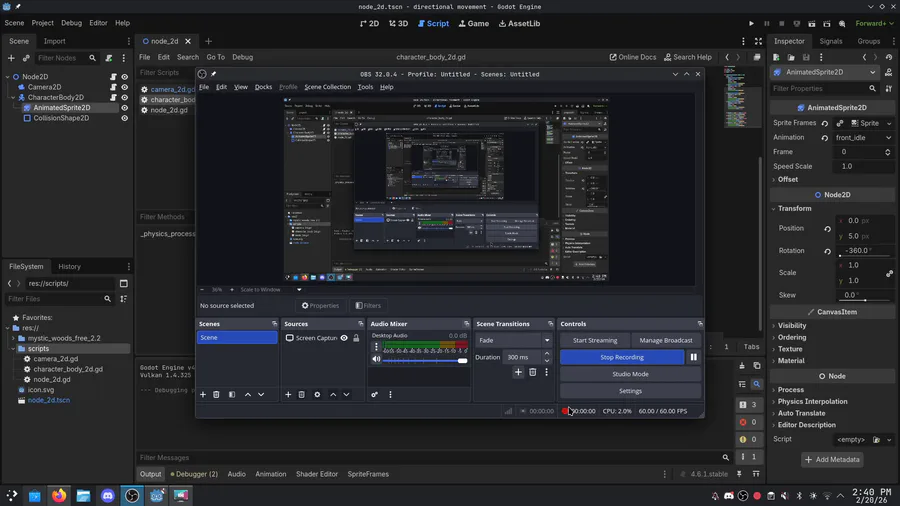Open Discord from the taskbar

(x=107, y=495)
